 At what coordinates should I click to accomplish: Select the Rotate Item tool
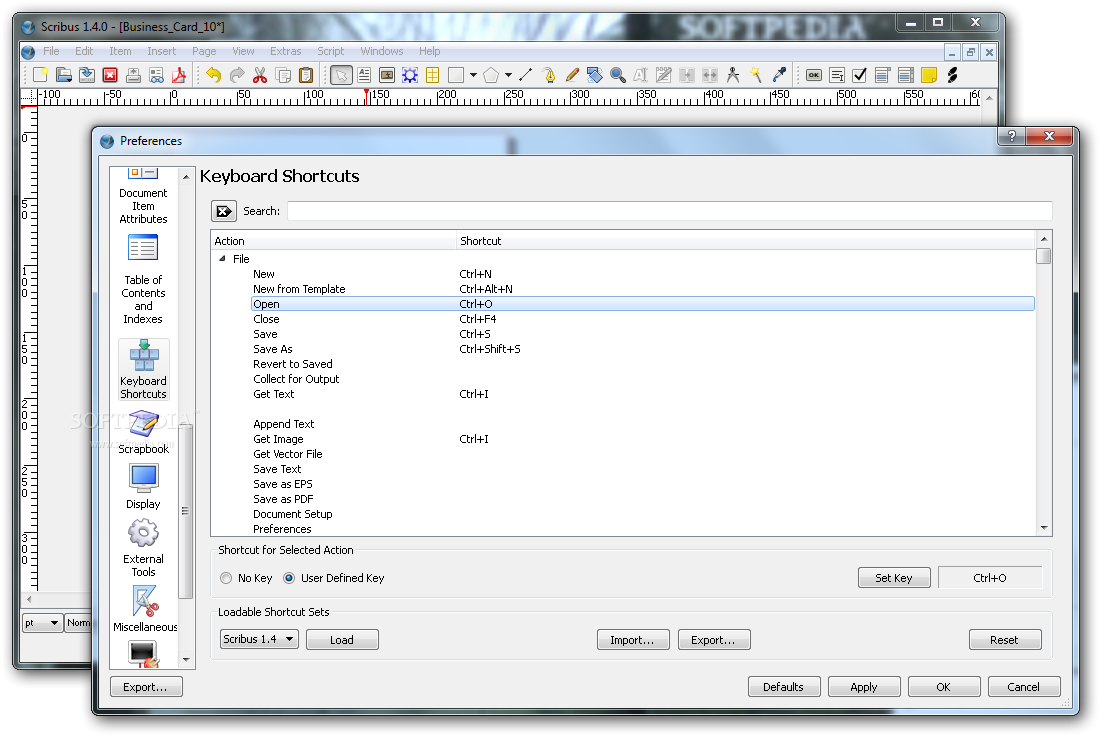click(x=595, y=75)
